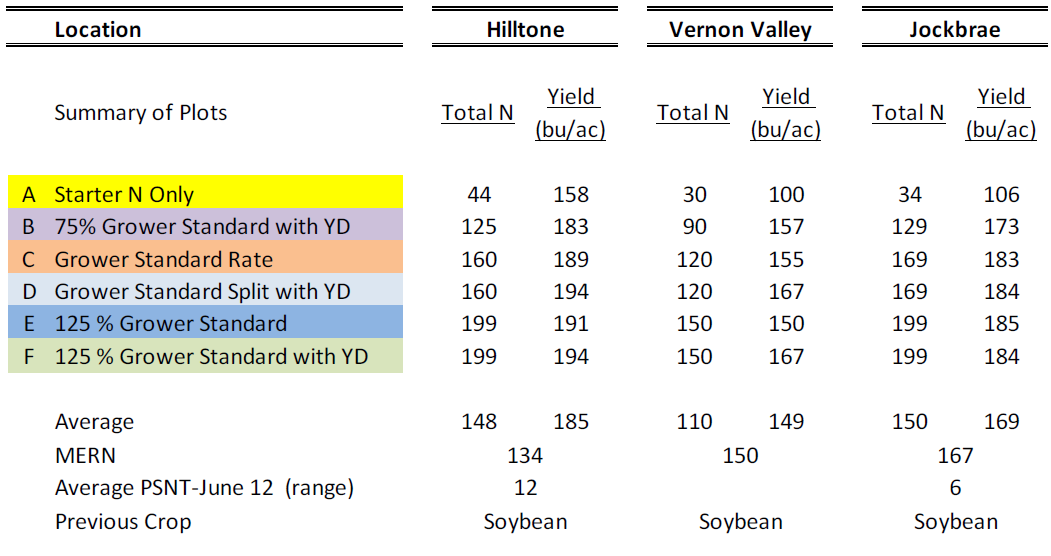
Task: Select the green 125 % Grower Standard with YD row
Action: click(211, 356)
